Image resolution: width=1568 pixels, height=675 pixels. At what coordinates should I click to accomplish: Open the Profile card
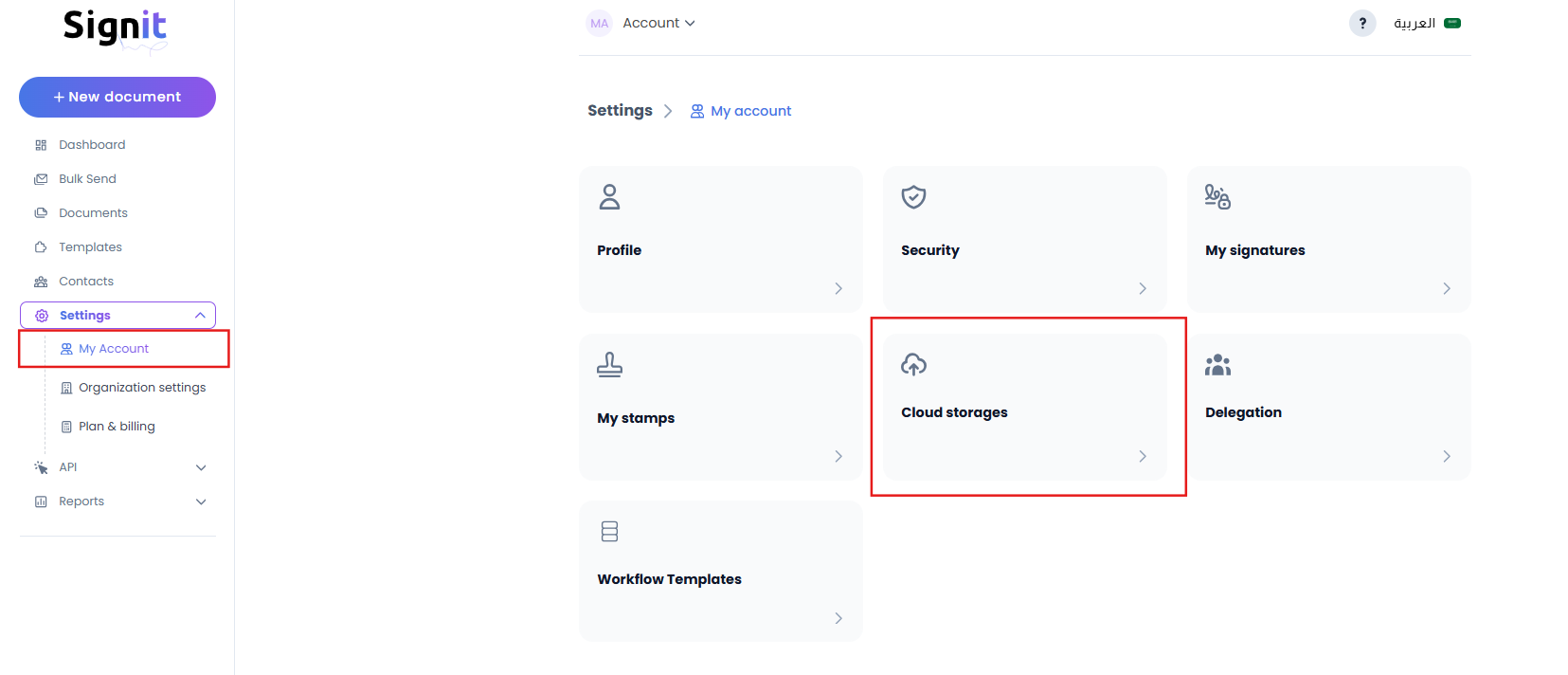point(721,239)
